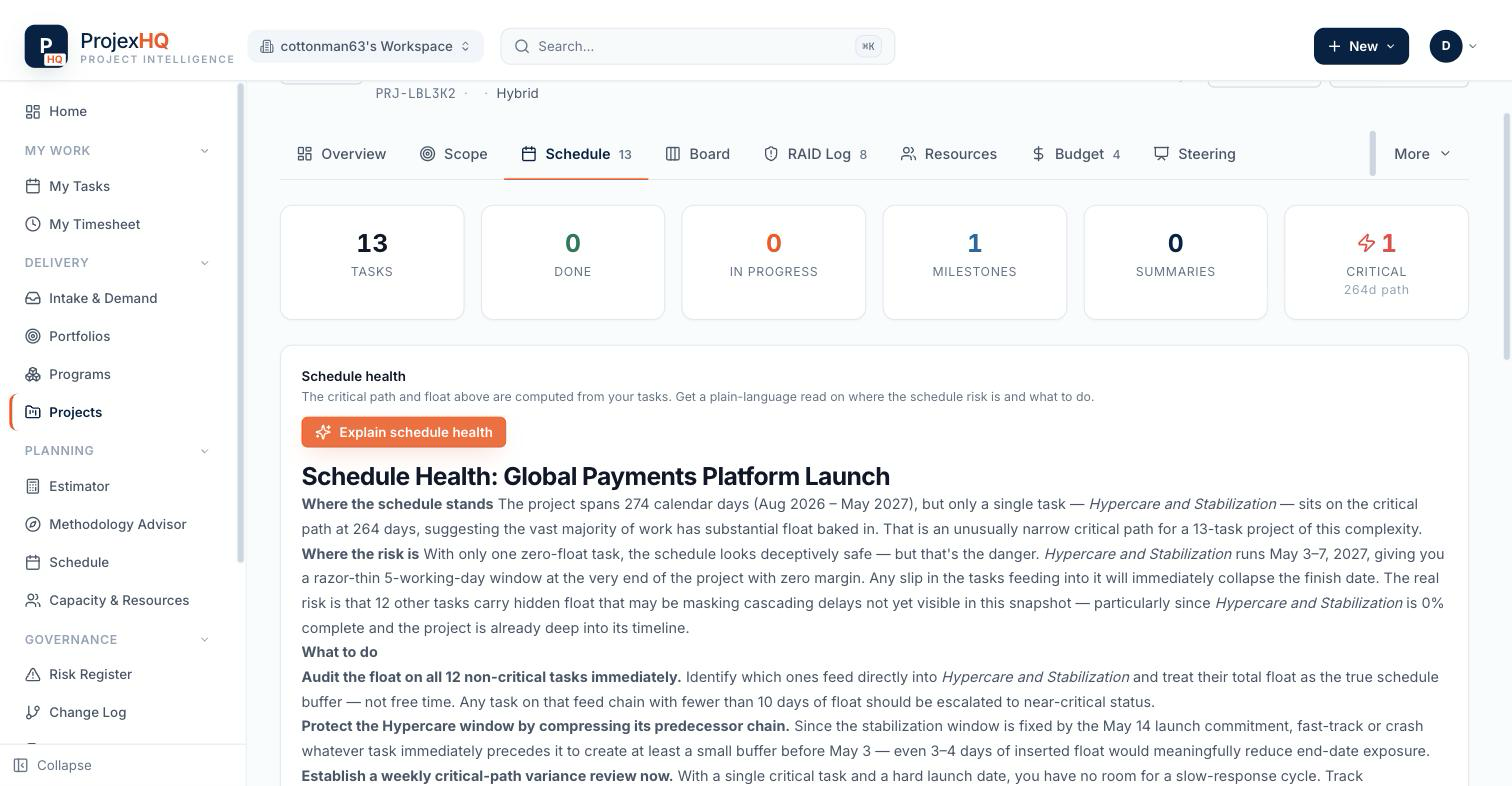The image size is (1512, 786).
Task: Collapse the sidebar panel
Action: [53, 765]
